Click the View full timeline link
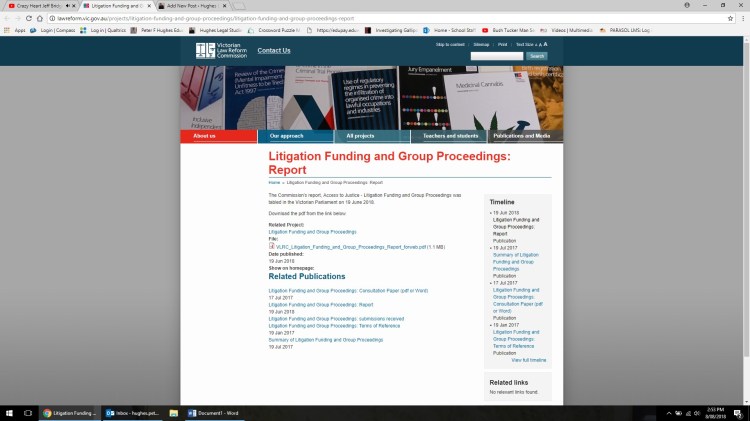Image resolution: width=750 pixels, height=421 pixels. click(528, 359)
